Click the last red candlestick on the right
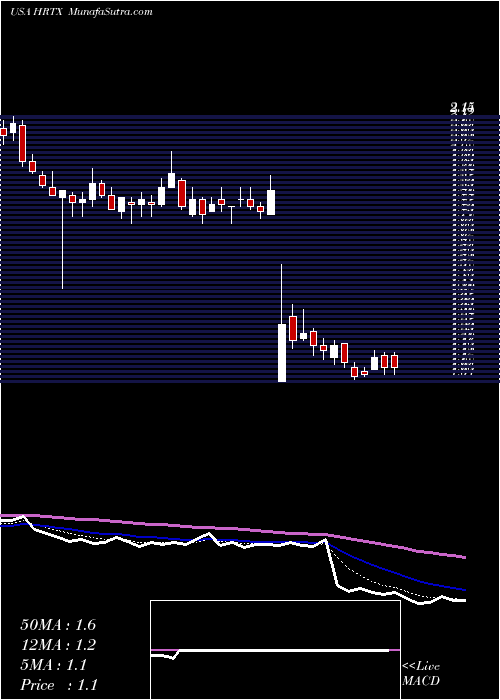This screenshot has height=700, width=500. tap(394, 362)
